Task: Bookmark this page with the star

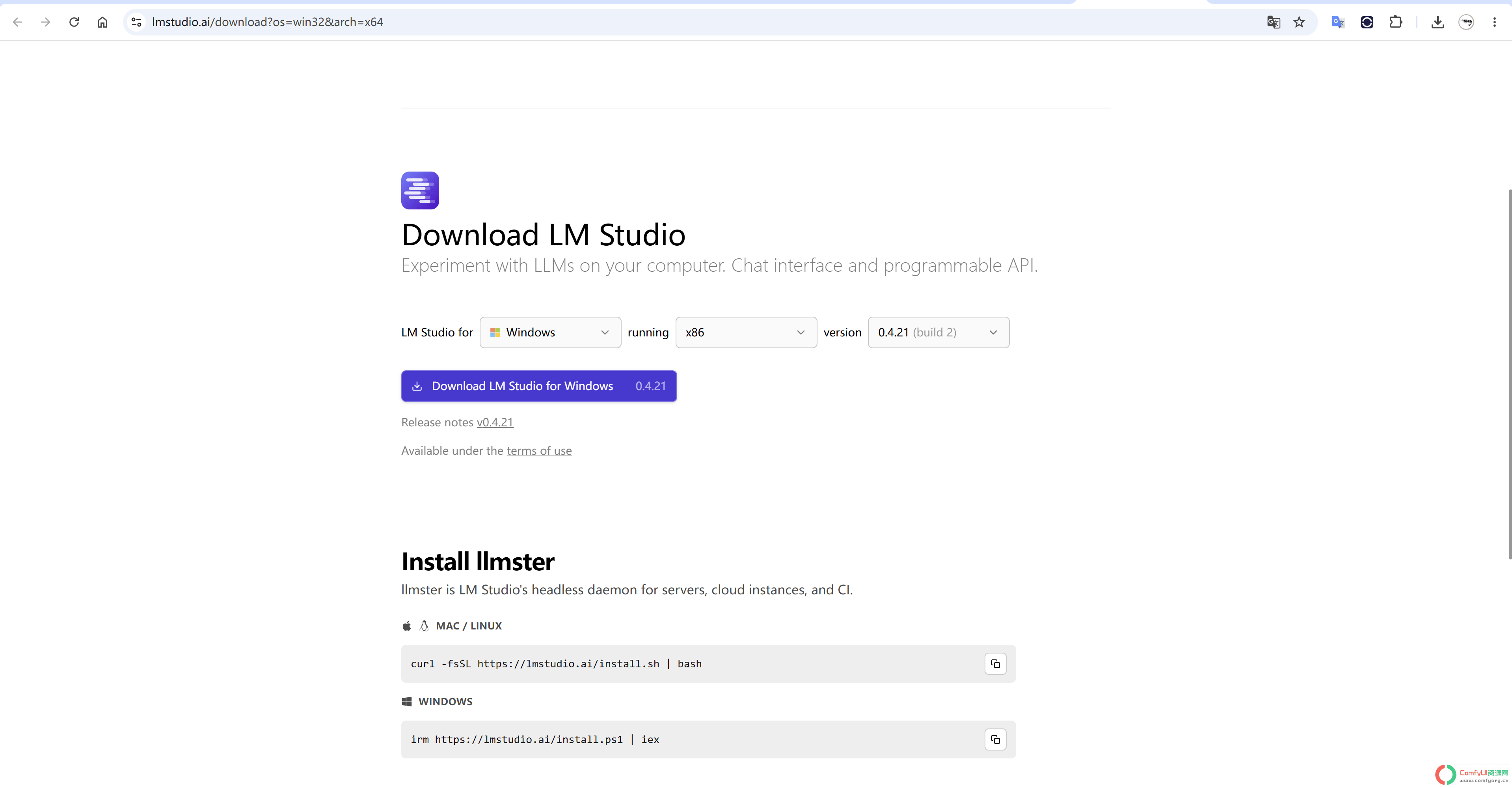Action: tap(1299, 22)
